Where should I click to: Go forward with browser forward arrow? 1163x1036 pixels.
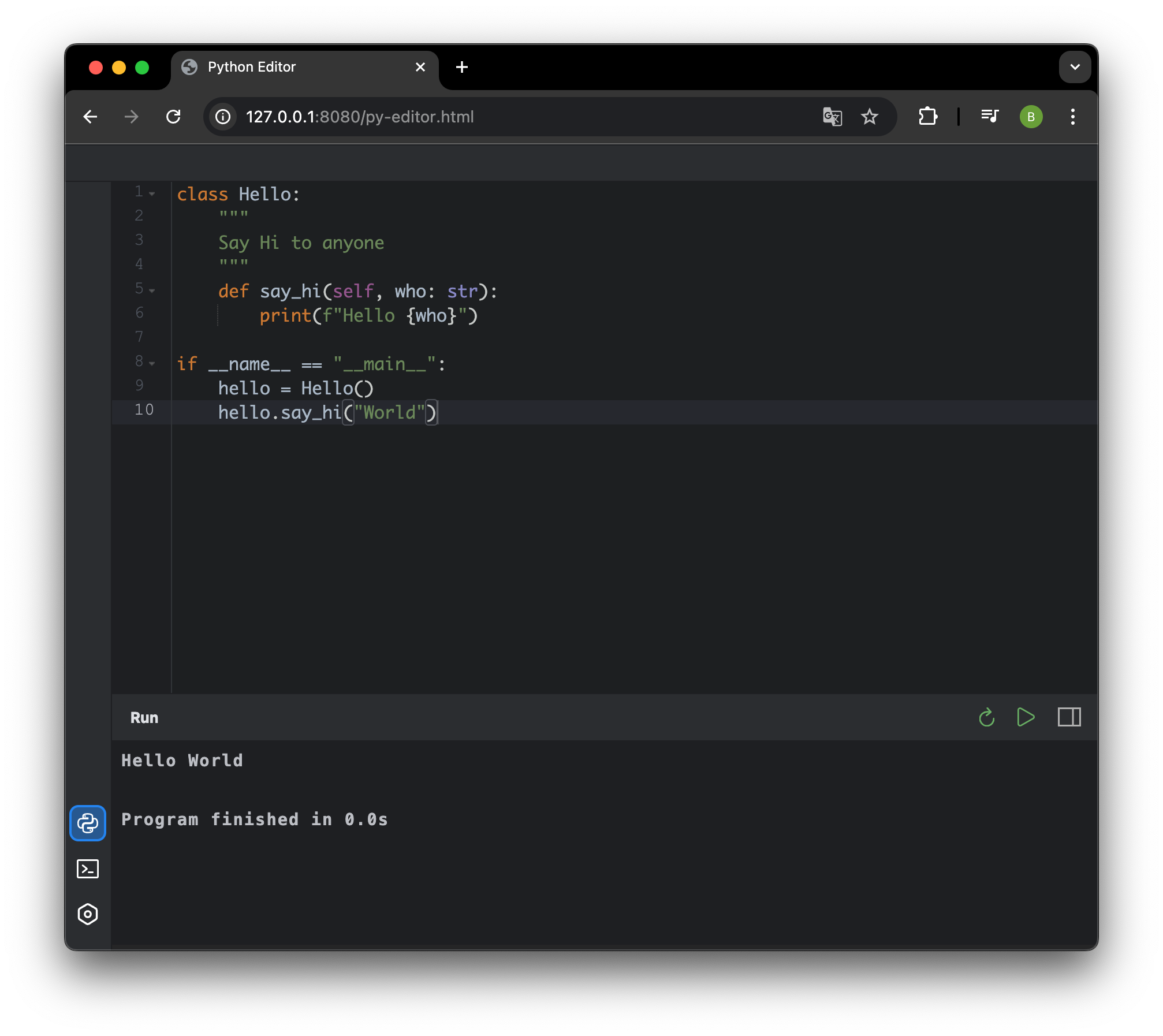point(132,117)
